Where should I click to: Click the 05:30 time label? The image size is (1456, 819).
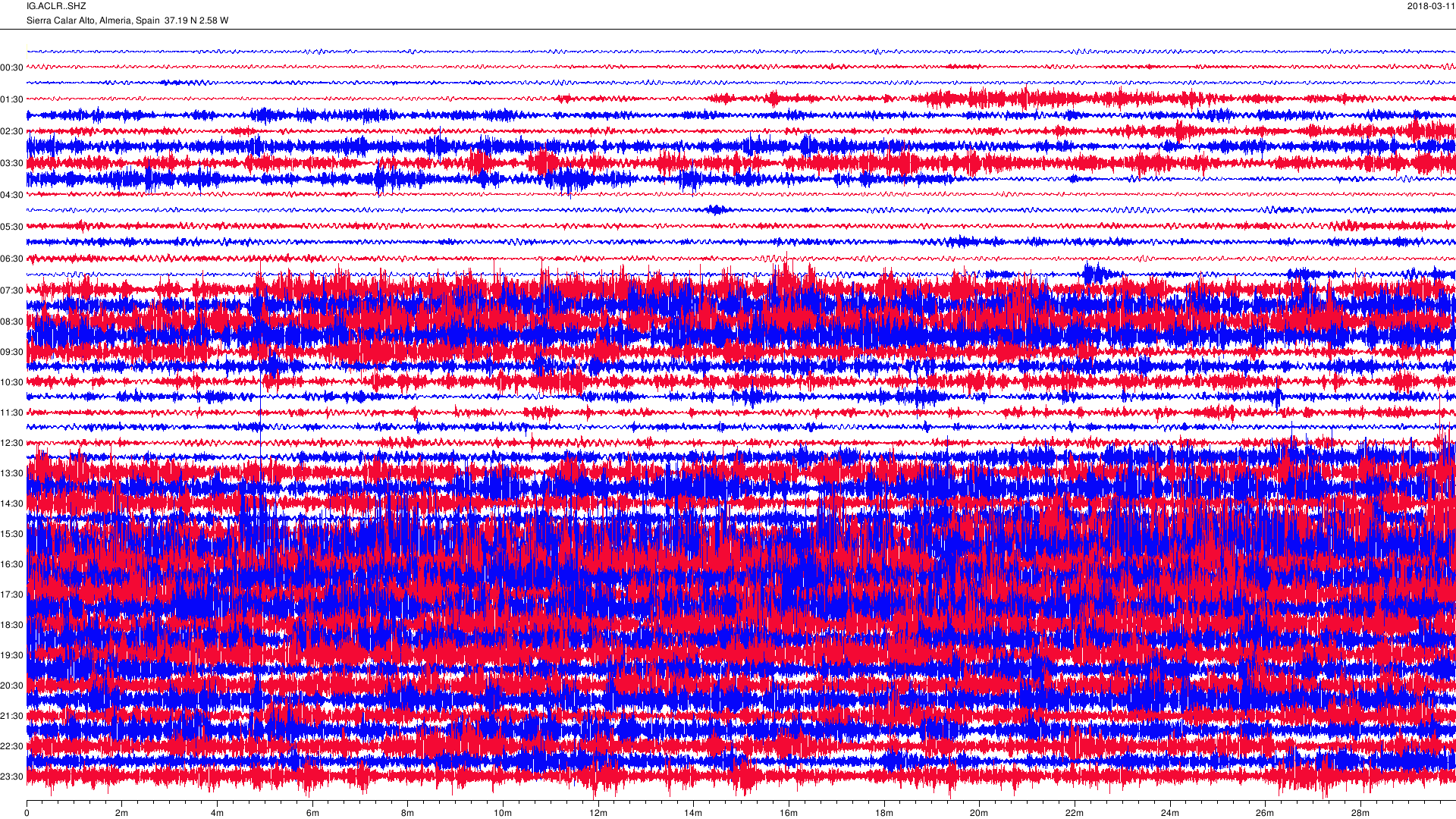click(11, 227)
